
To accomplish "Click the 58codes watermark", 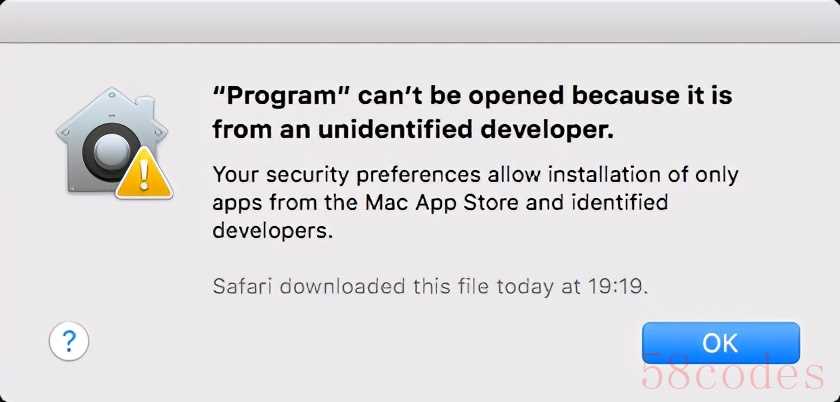I will (733, 376).
